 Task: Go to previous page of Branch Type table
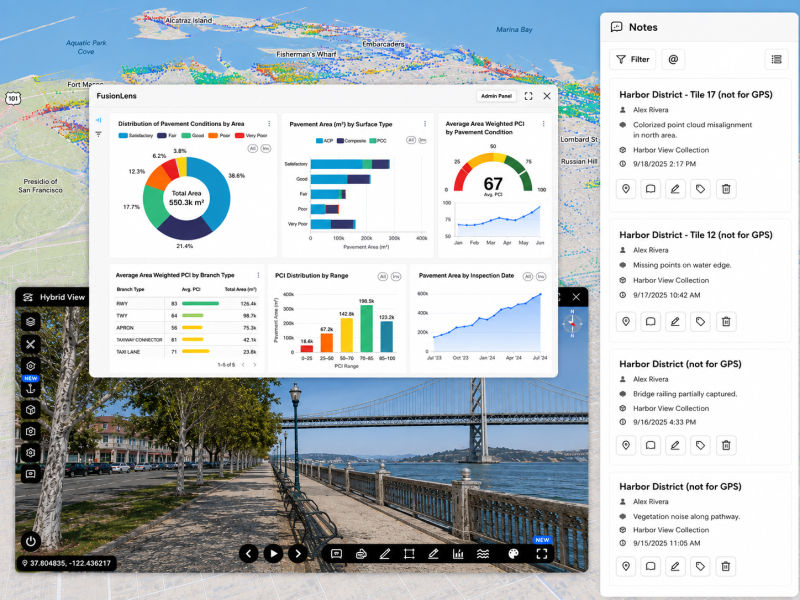point(243,365)
